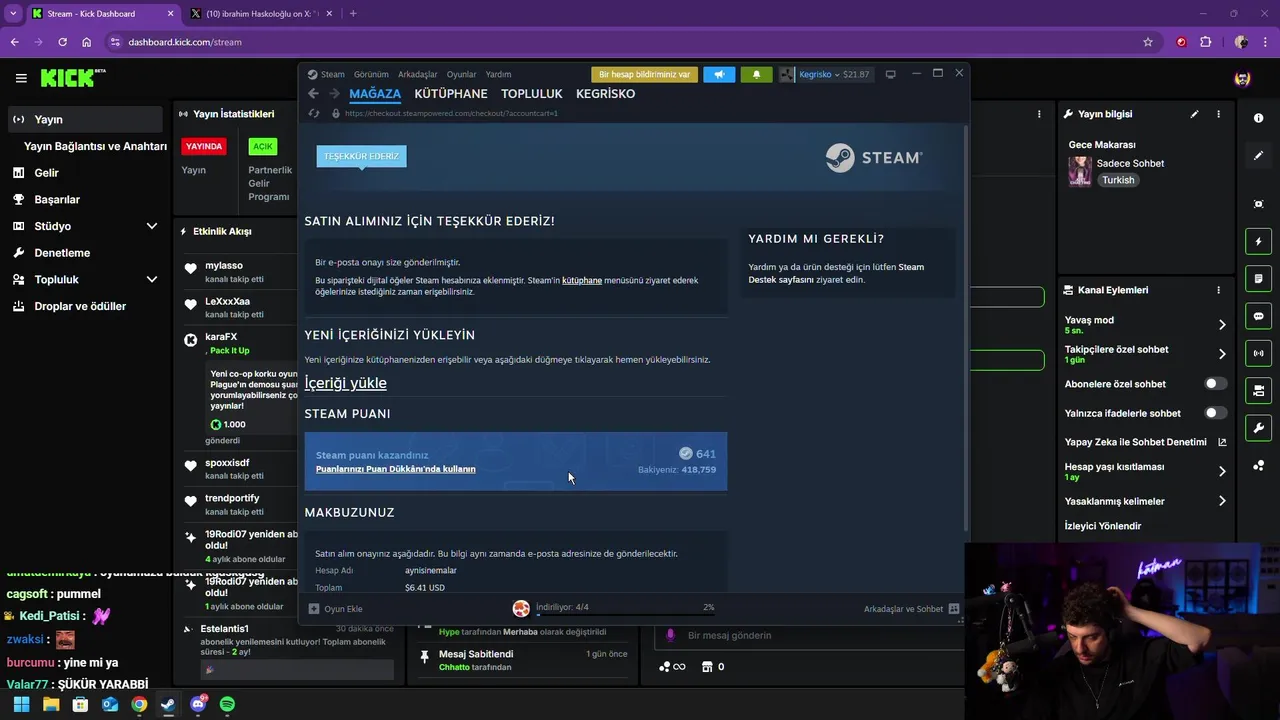Open the KEGRISKO profile tab in Steam
1280x720 pixels.
tap(605, 94)
